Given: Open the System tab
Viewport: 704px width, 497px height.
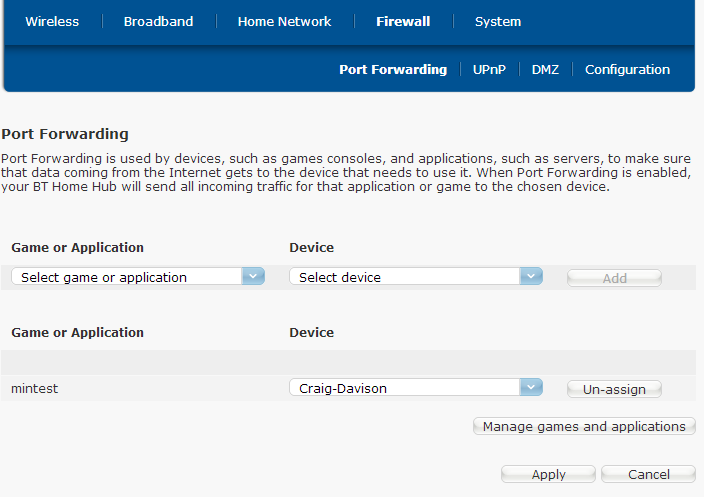Looking at the screenshot, I should [x=497, y=21].
